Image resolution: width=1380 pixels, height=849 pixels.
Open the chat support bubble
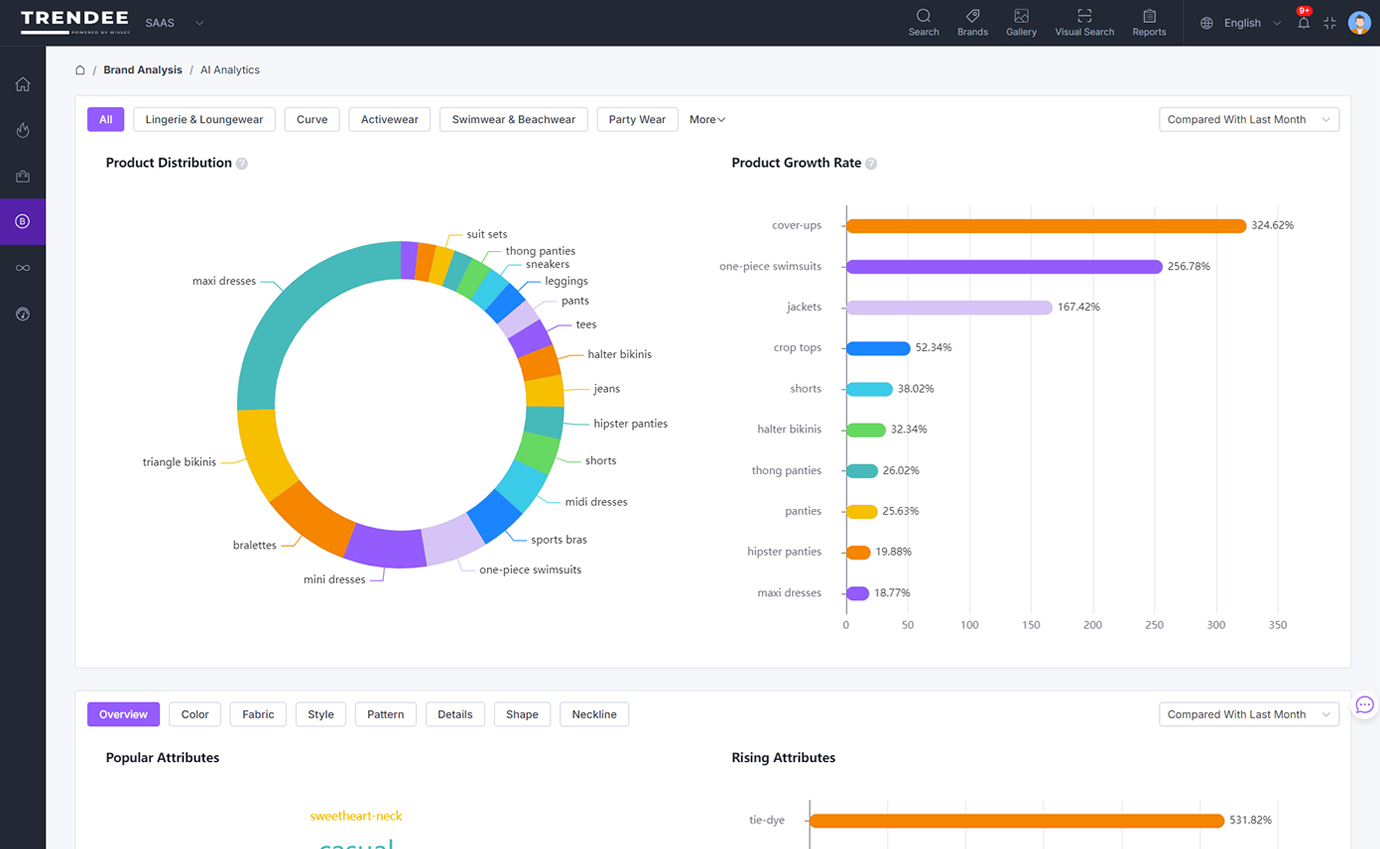[x=1364, y=705]
